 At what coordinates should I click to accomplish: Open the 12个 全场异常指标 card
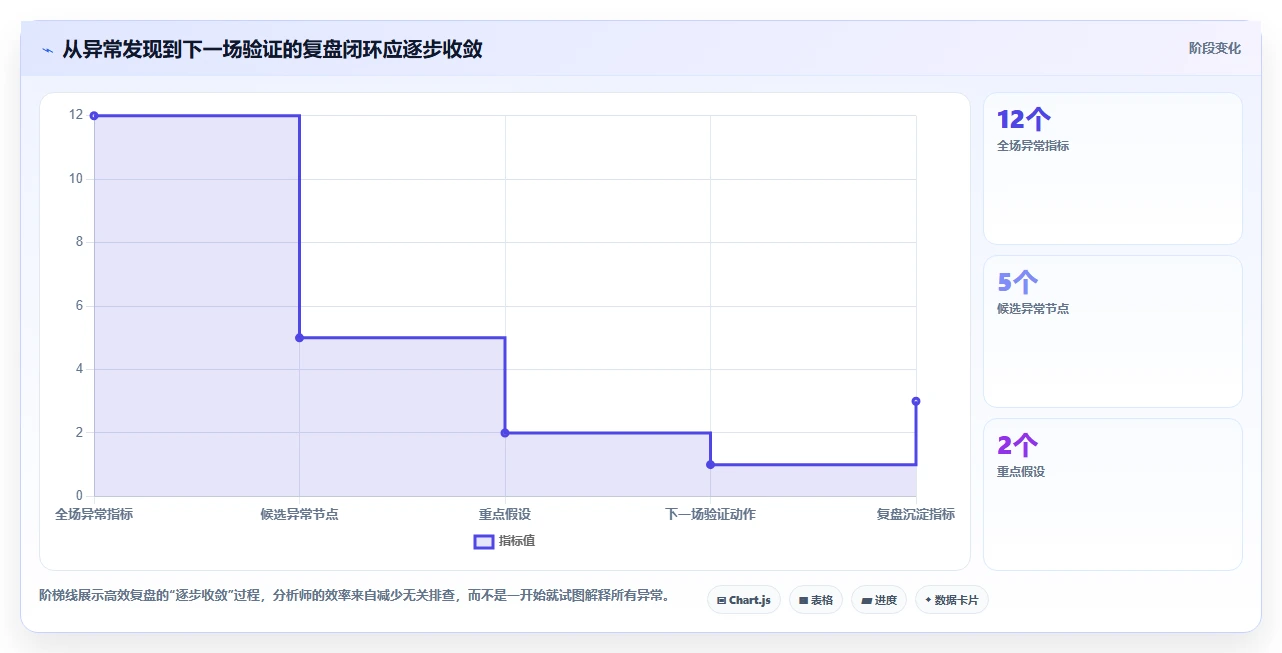click(1113, 169)
